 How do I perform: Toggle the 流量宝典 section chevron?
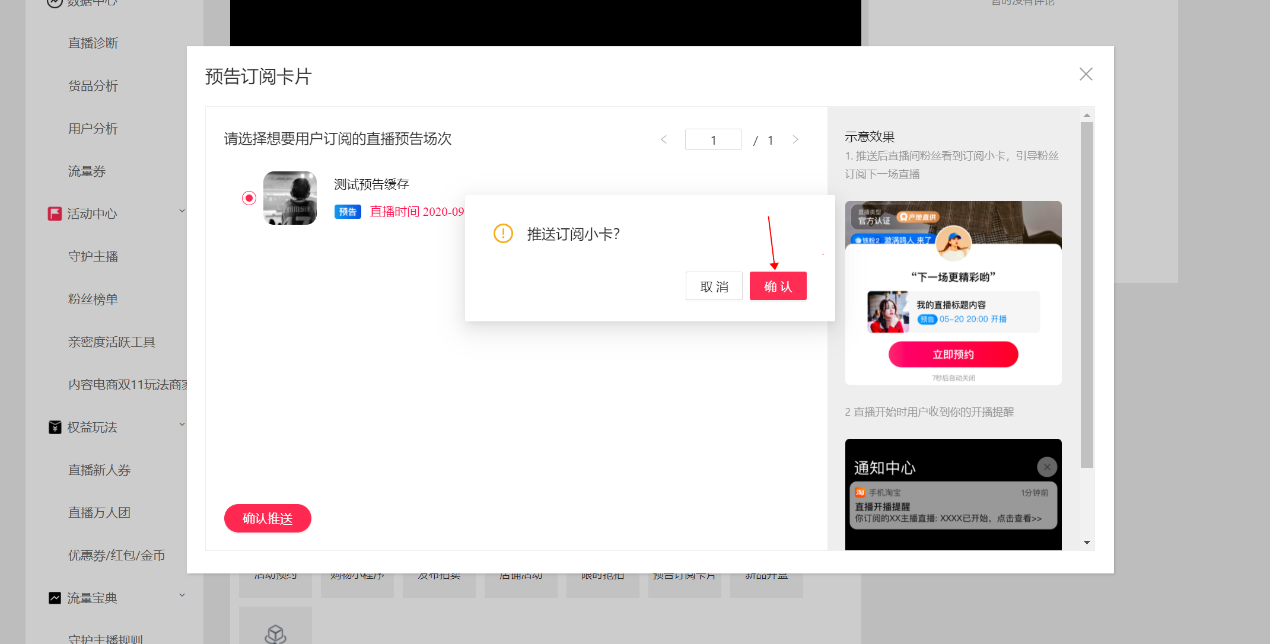click(182, 596)
